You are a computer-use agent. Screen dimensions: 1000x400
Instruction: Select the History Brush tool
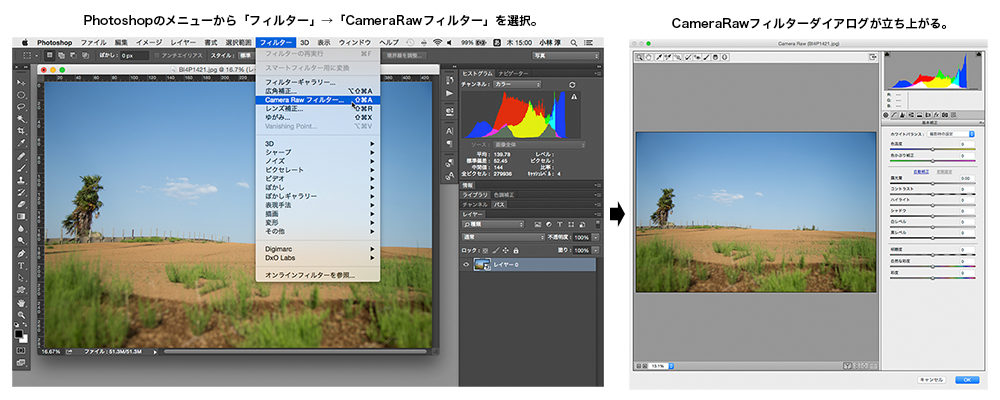click(20, 191)
